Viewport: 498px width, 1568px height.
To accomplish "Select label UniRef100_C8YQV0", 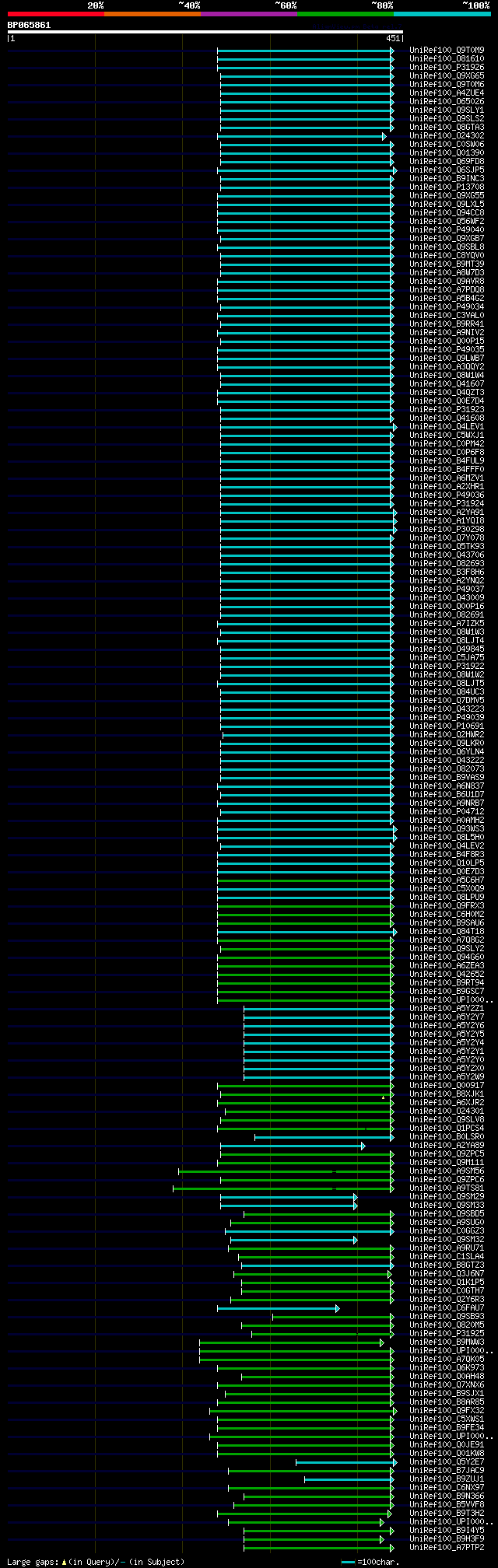I will [x=447, y=256].
